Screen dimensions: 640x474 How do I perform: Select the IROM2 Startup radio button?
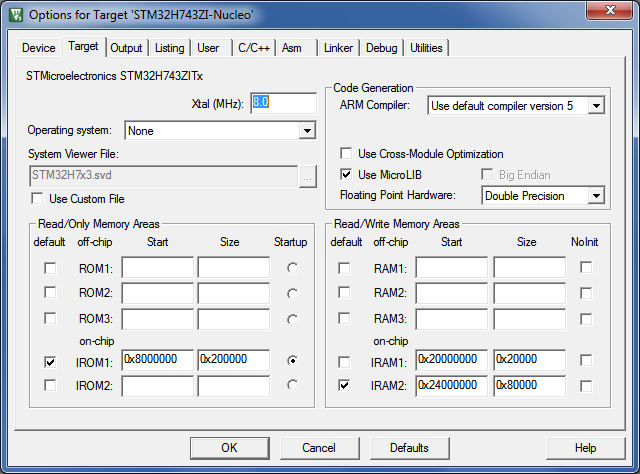[292, 385]
